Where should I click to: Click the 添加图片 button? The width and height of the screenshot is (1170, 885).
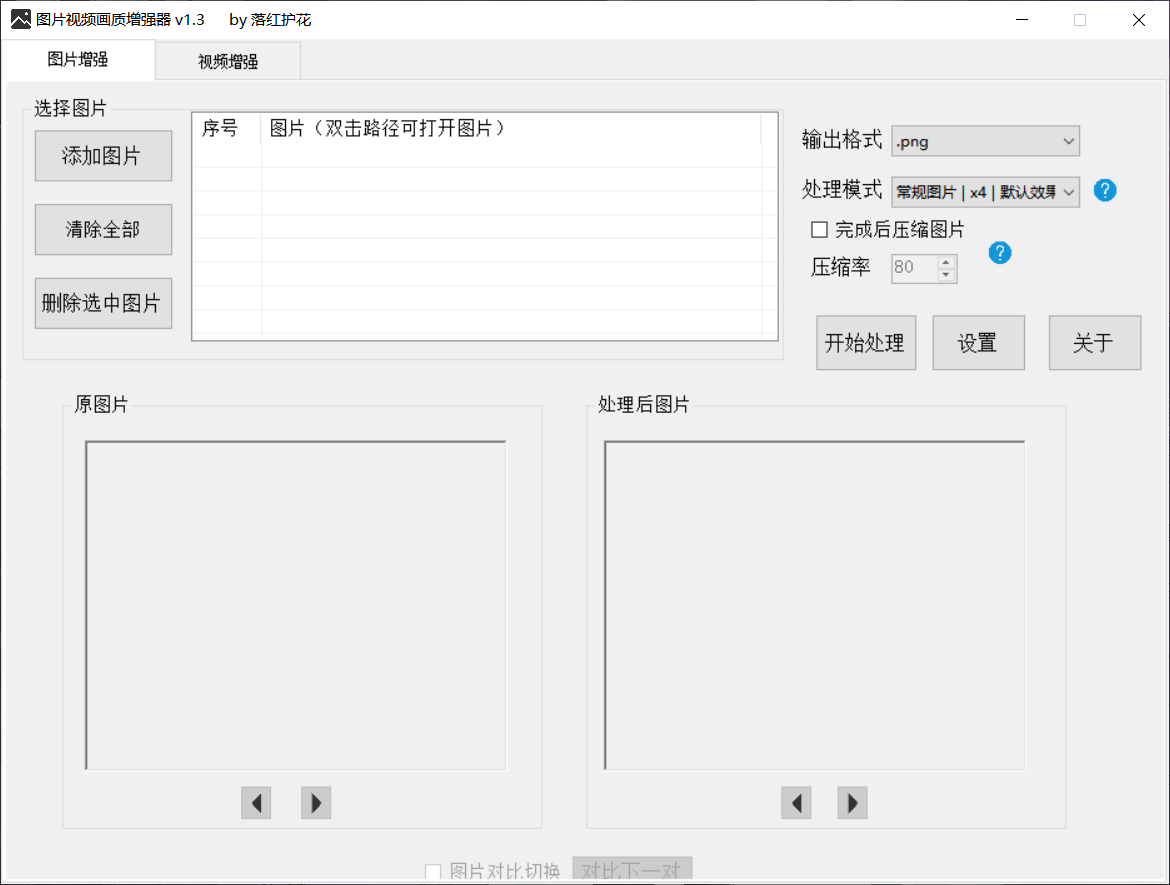tap(102, 156)
